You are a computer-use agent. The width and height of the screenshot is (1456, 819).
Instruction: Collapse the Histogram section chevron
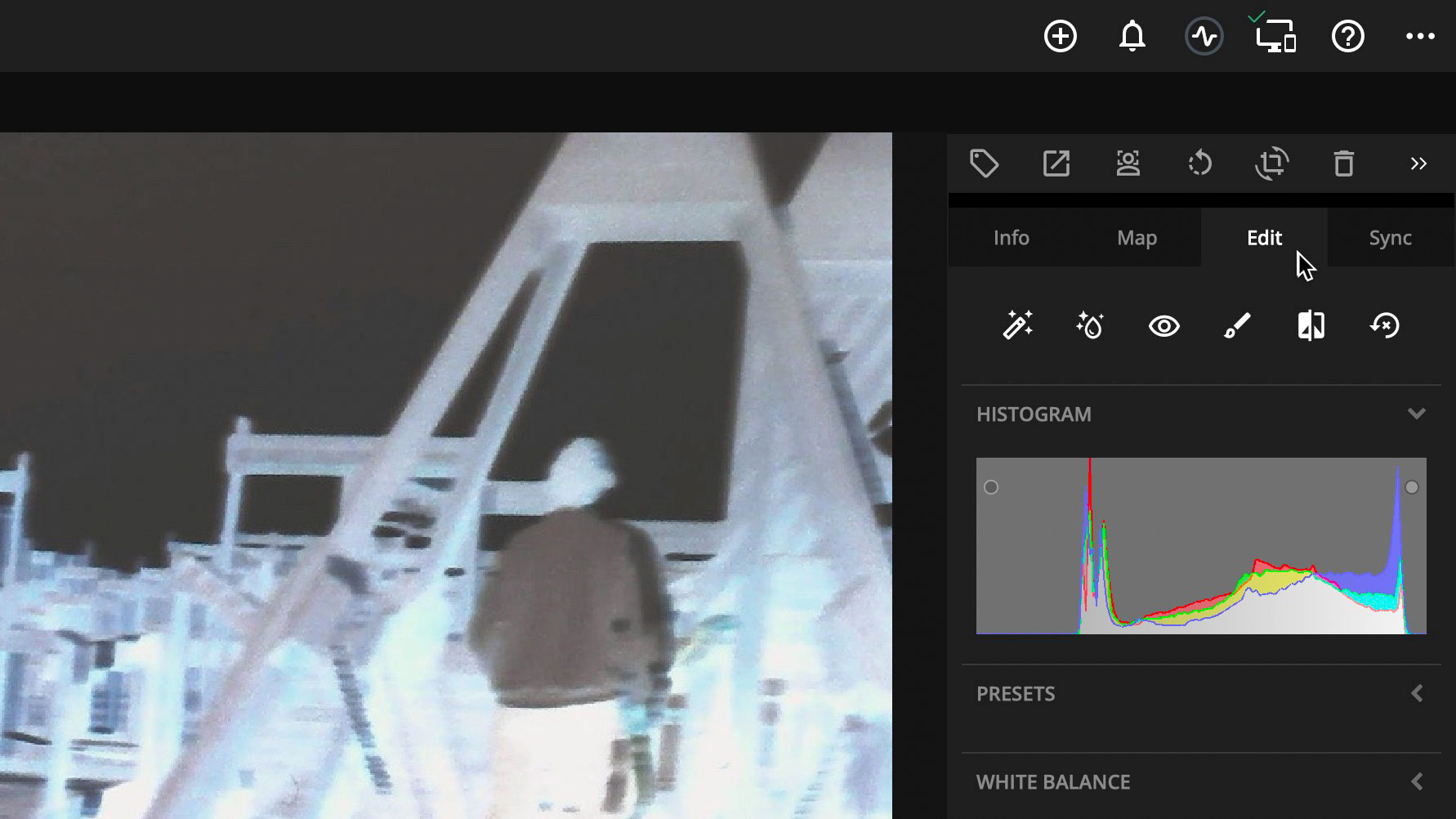(1417, 414)
